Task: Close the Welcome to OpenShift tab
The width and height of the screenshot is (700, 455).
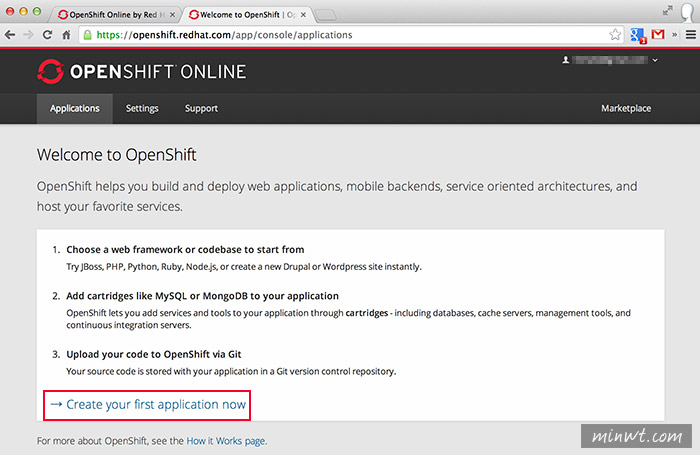Action: [x=303, y=15]
